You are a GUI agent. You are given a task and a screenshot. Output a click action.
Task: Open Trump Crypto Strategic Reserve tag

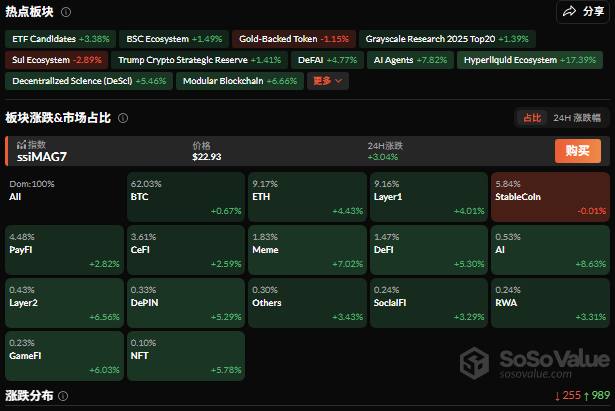pyautogui.click(x=199, y=60)
